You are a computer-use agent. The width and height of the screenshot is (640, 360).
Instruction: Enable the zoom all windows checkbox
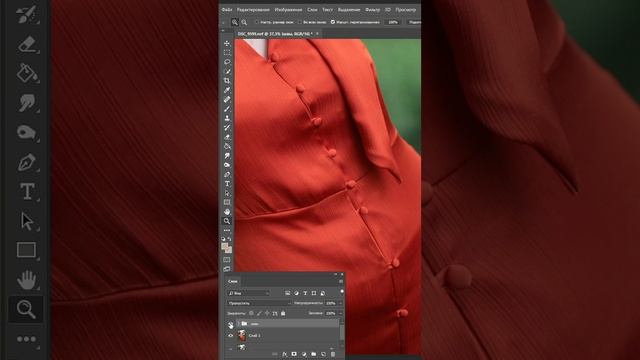(x=300, y=22)
